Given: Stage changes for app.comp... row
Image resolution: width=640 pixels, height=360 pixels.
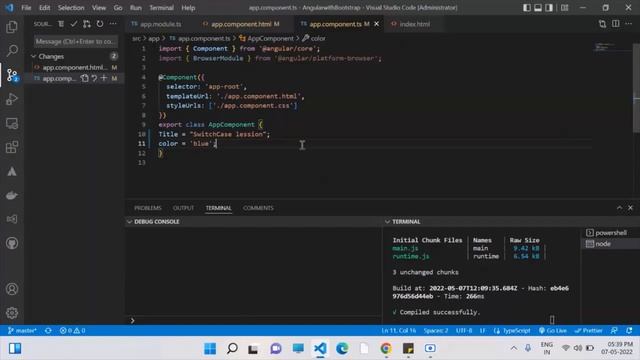Looking at the screenshot, I should [104, 78].
